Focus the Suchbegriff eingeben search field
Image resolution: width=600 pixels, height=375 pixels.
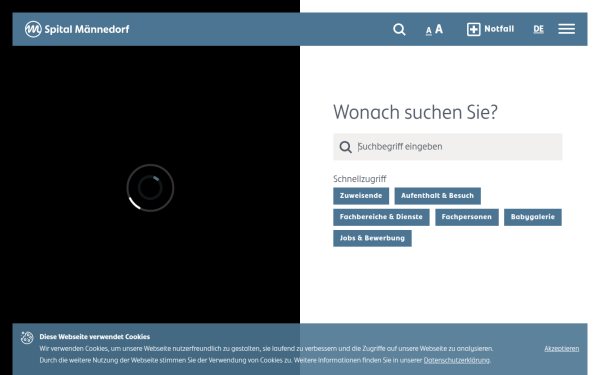click(x=448, y=147)
